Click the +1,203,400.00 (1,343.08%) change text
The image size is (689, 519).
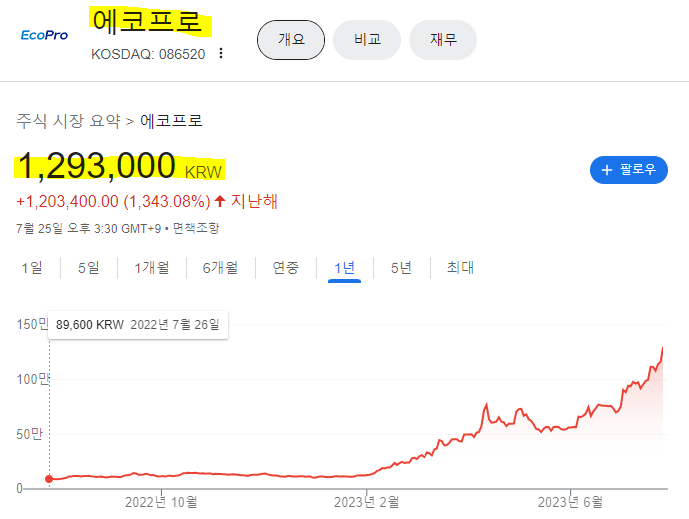pyautogui.click(x=113, y=202)
